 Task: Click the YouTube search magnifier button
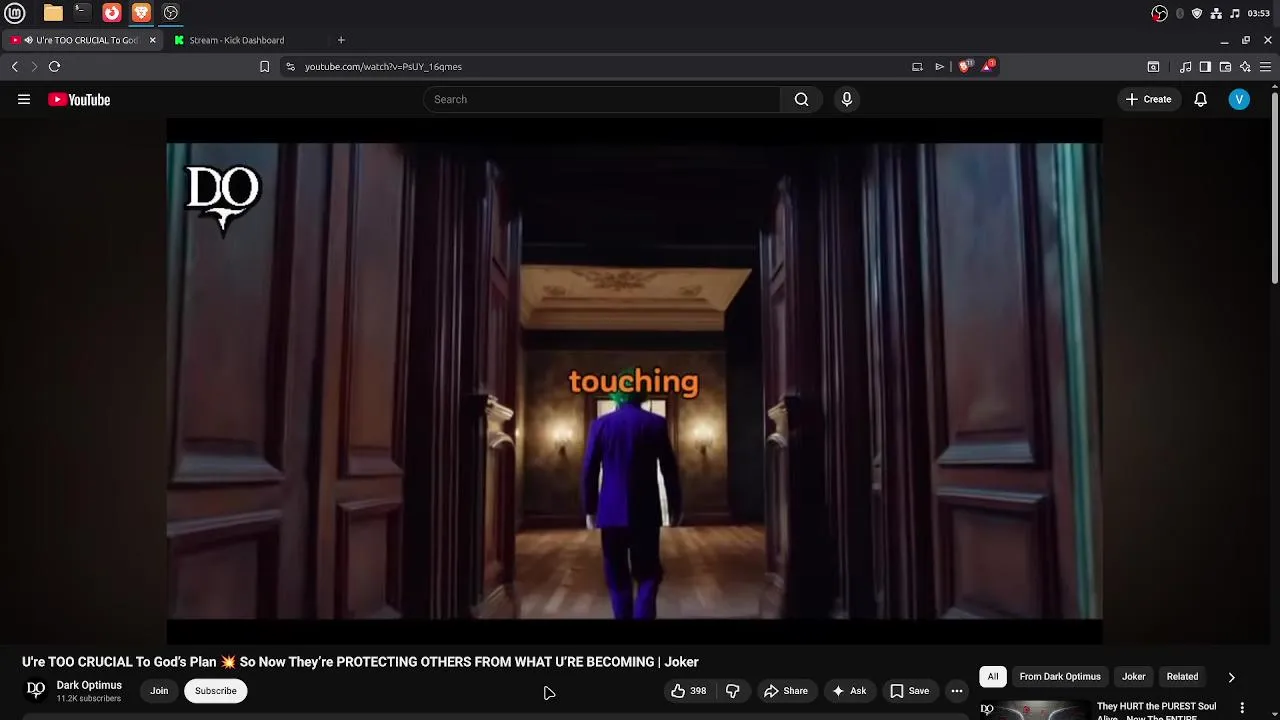click(802, 99)
